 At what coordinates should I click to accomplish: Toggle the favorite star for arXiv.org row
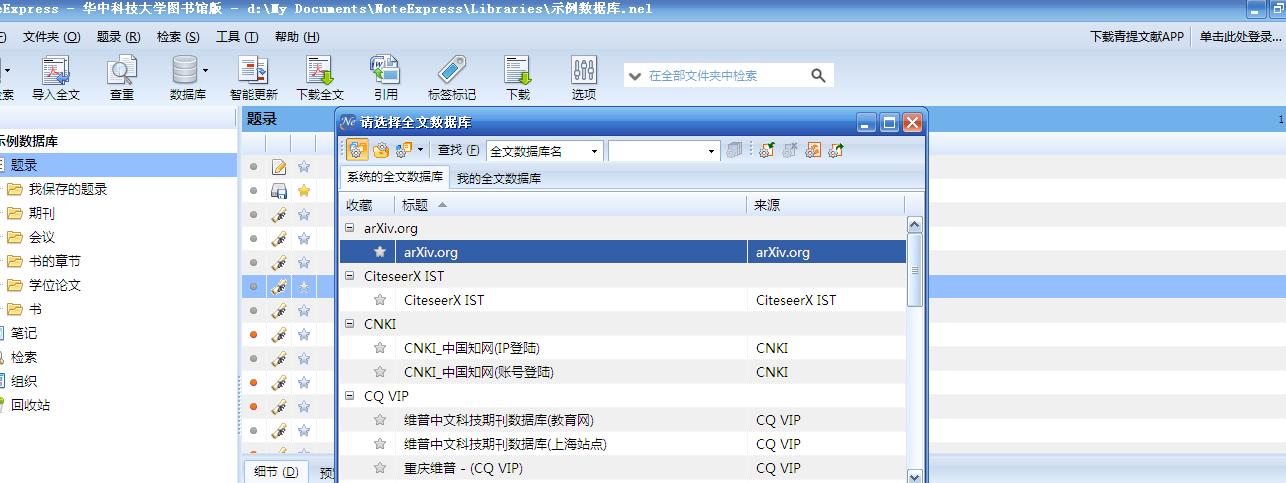pyautogui.click(x=380, y=252)
